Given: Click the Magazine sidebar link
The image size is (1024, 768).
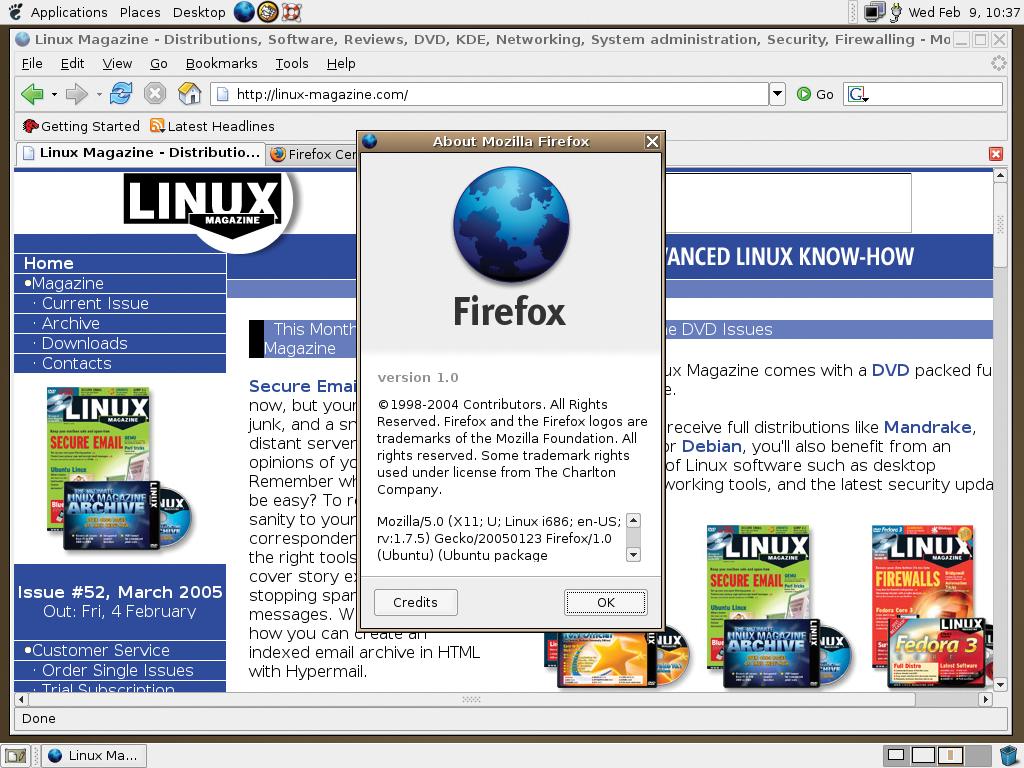Looking at the screenshot, I should [67, 283].
